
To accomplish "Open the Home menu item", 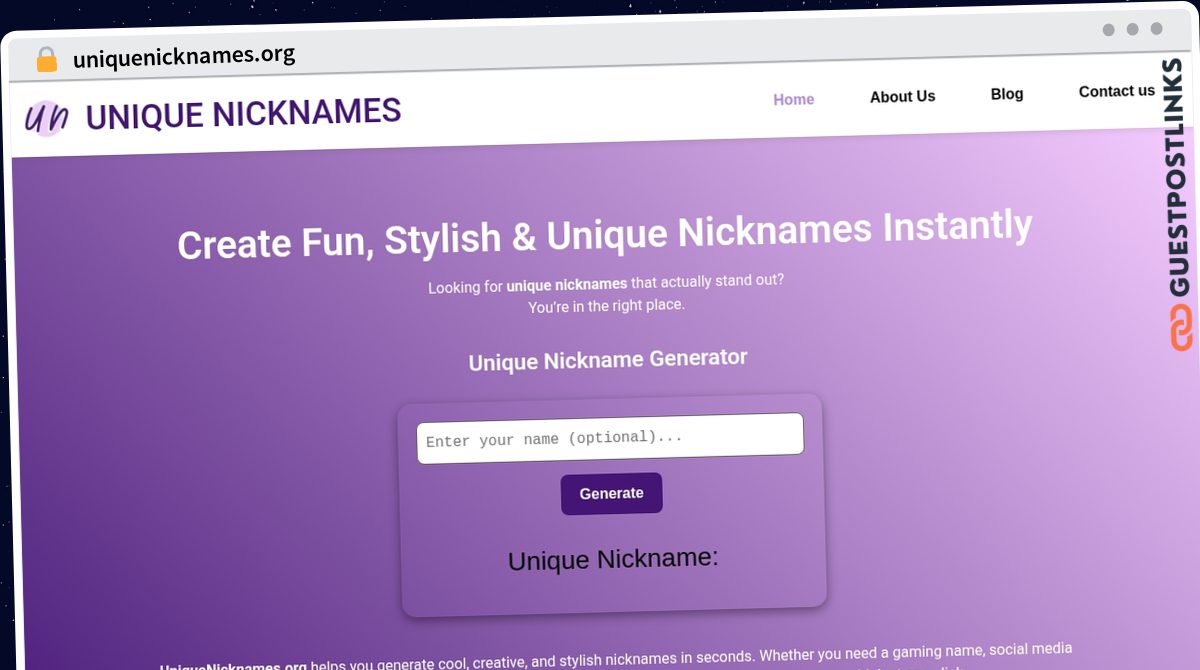I will (x=794, y=99).
